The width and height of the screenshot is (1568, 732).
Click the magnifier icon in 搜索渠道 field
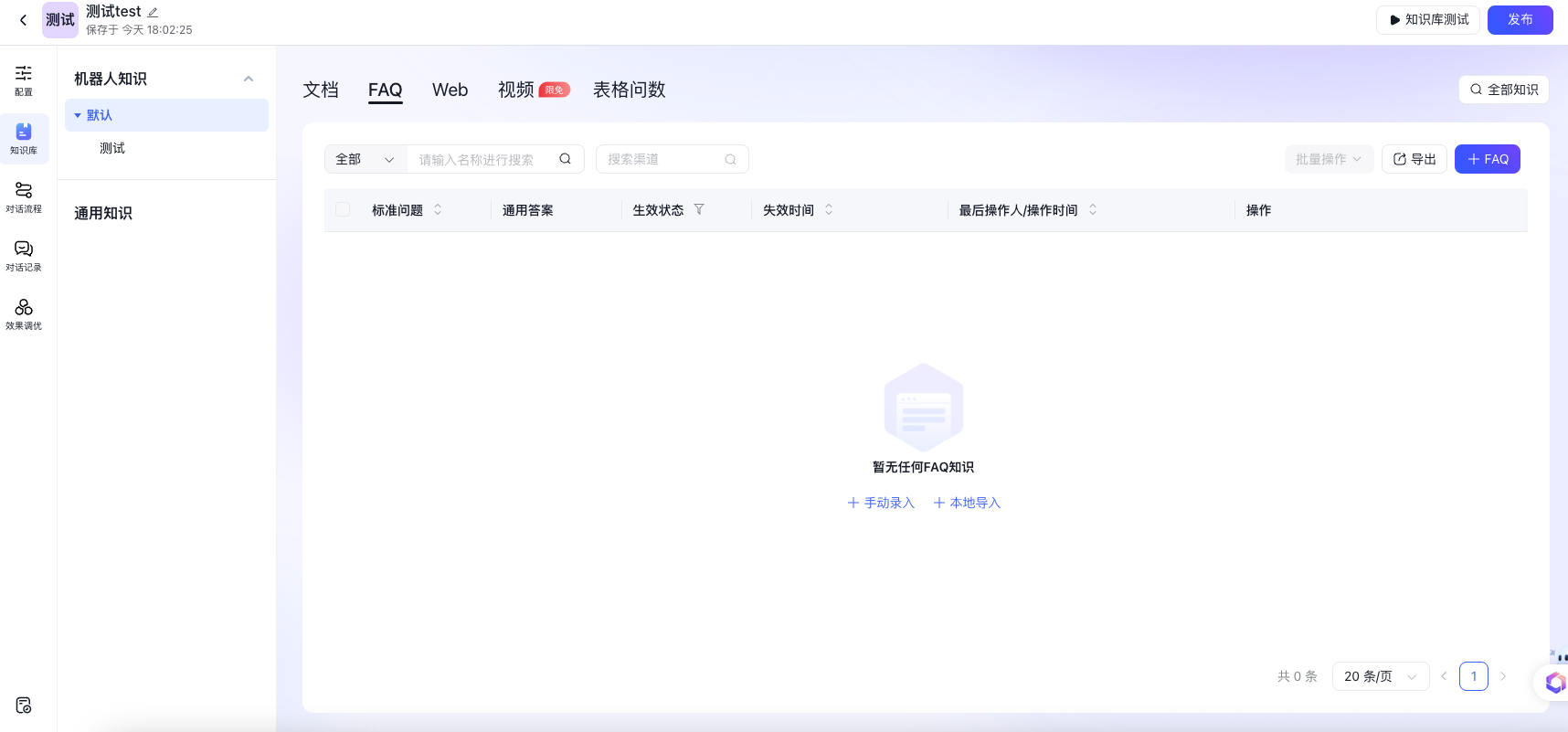click(730, 159)
